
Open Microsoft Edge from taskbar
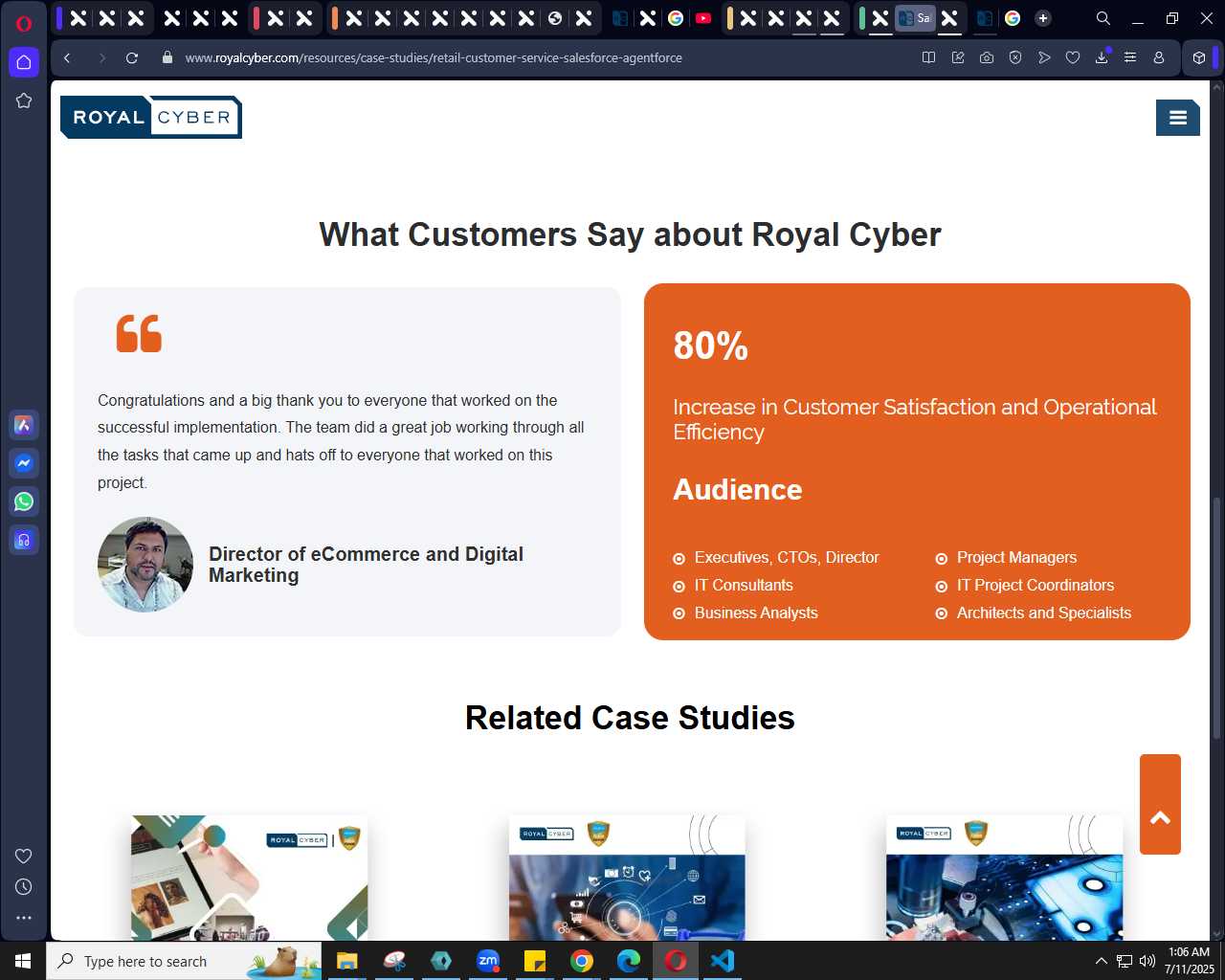[629, 961]
